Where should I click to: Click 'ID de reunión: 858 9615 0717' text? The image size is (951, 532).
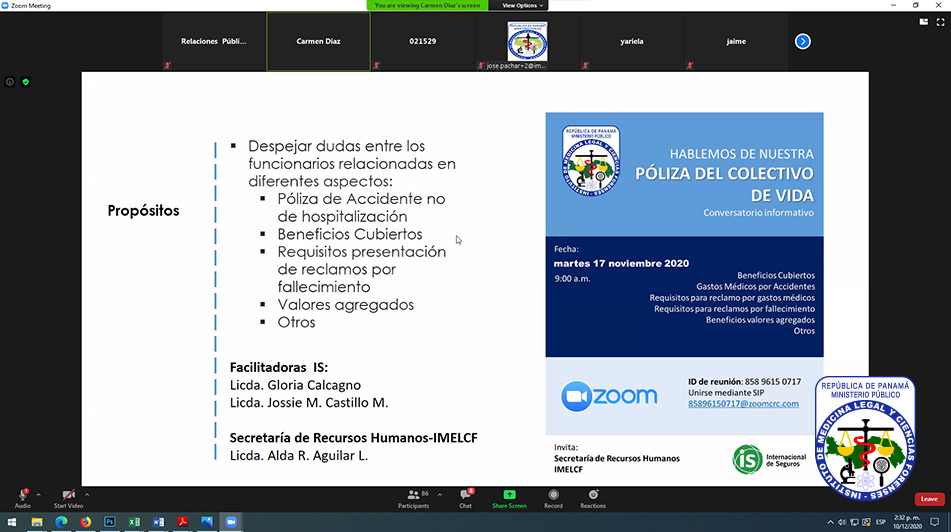tap(744, 382)
